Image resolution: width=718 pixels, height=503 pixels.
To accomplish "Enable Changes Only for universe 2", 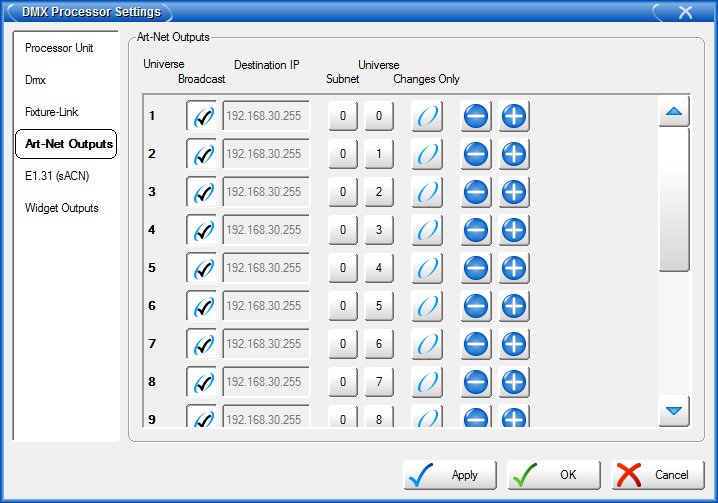I will [427, 154].
